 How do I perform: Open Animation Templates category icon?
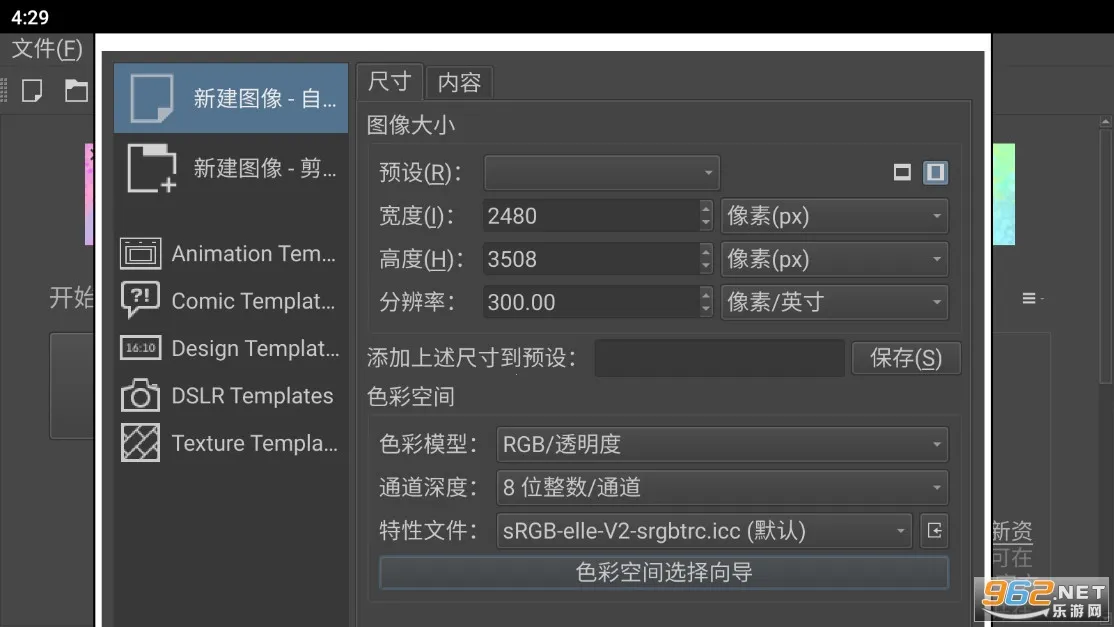[140, 253]
